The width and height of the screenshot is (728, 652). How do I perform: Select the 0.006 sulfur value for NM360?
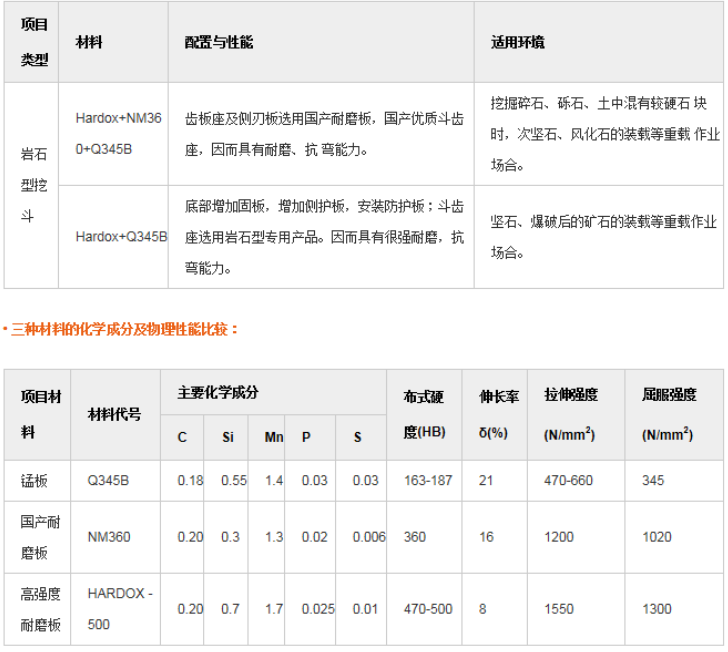click(x=369, y=537)
